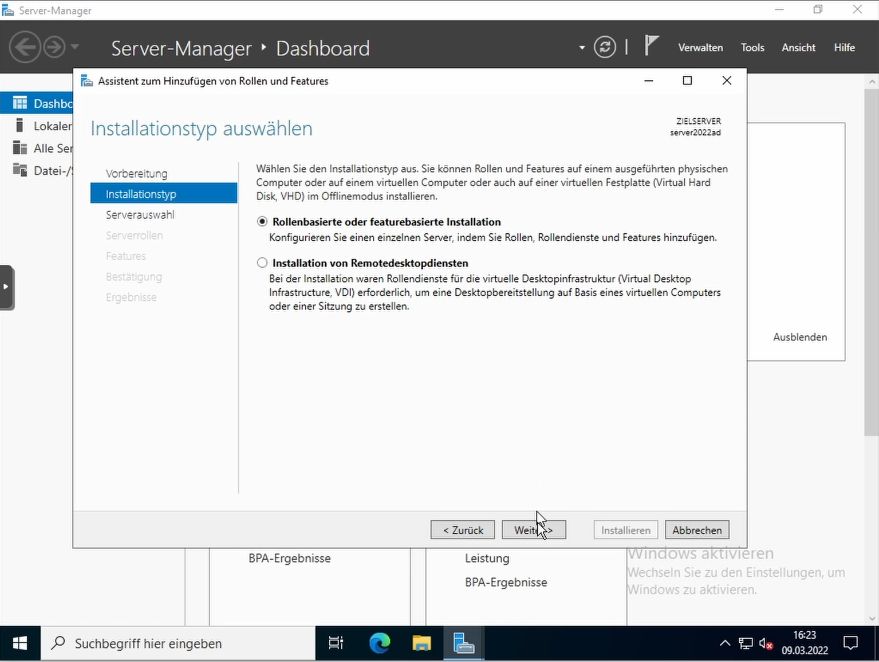
Task: Open the Action Center notification icon
Action: click(x=850, y=644)
